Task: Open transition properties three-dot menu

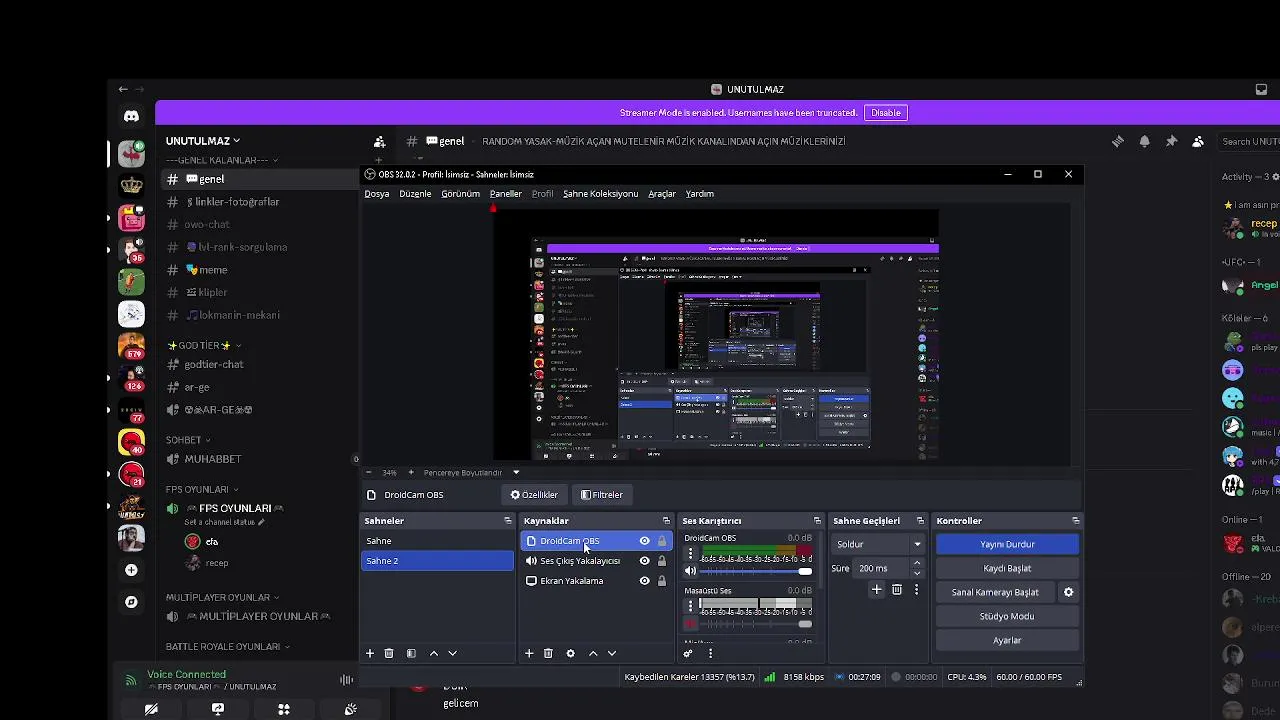Action: click(x=916, y=590)
